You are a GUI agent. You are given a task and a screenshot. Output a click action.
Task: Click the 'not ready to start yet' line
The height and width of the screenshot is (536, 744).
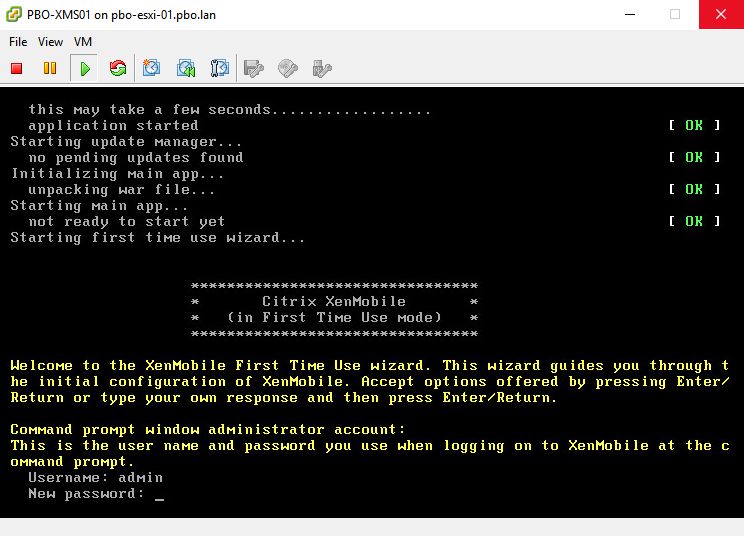(x=126, y=222)
